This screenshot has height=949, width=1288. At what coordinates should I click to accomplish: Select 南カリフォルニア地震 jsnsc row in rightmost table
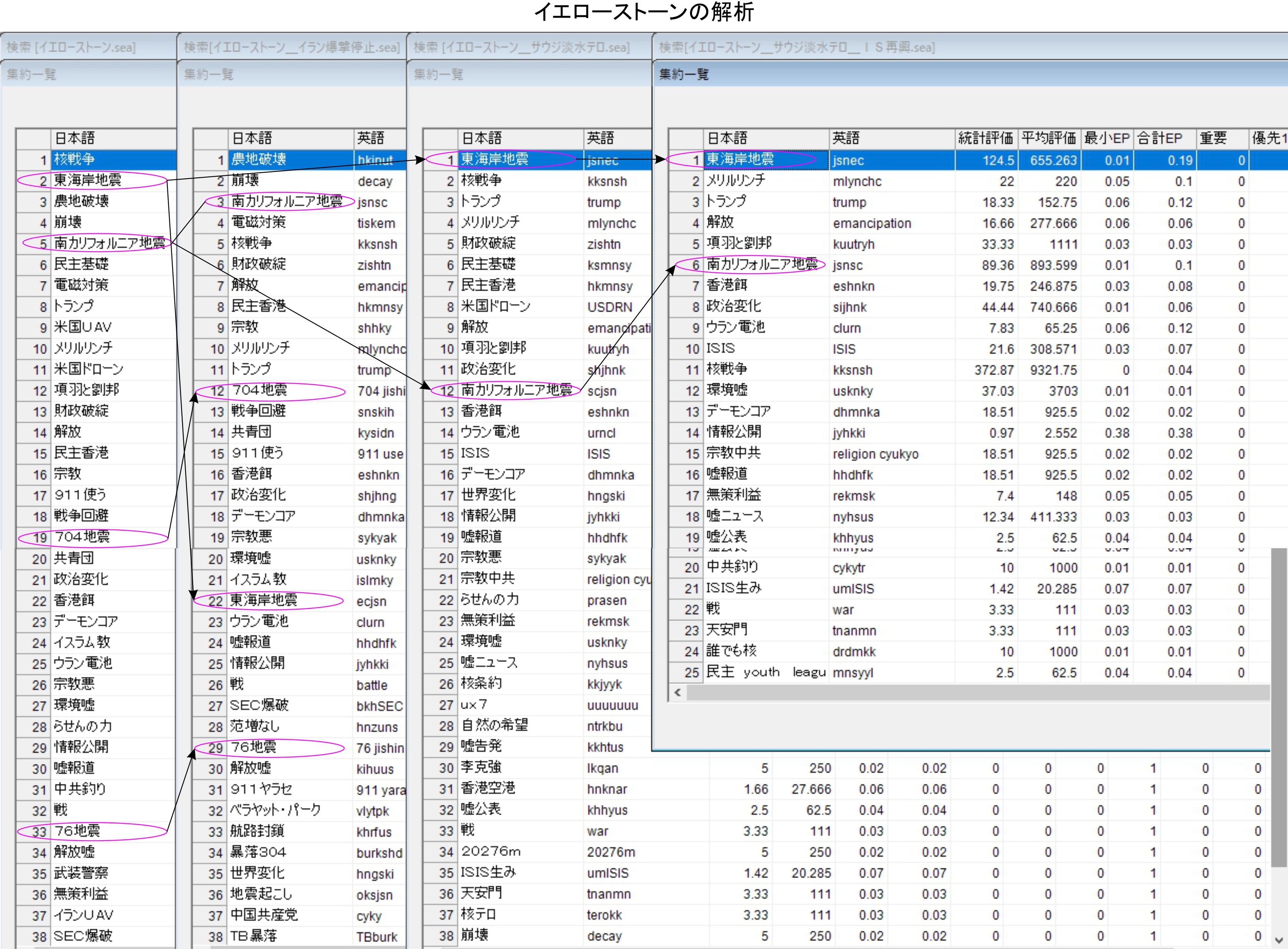[761, 264]
